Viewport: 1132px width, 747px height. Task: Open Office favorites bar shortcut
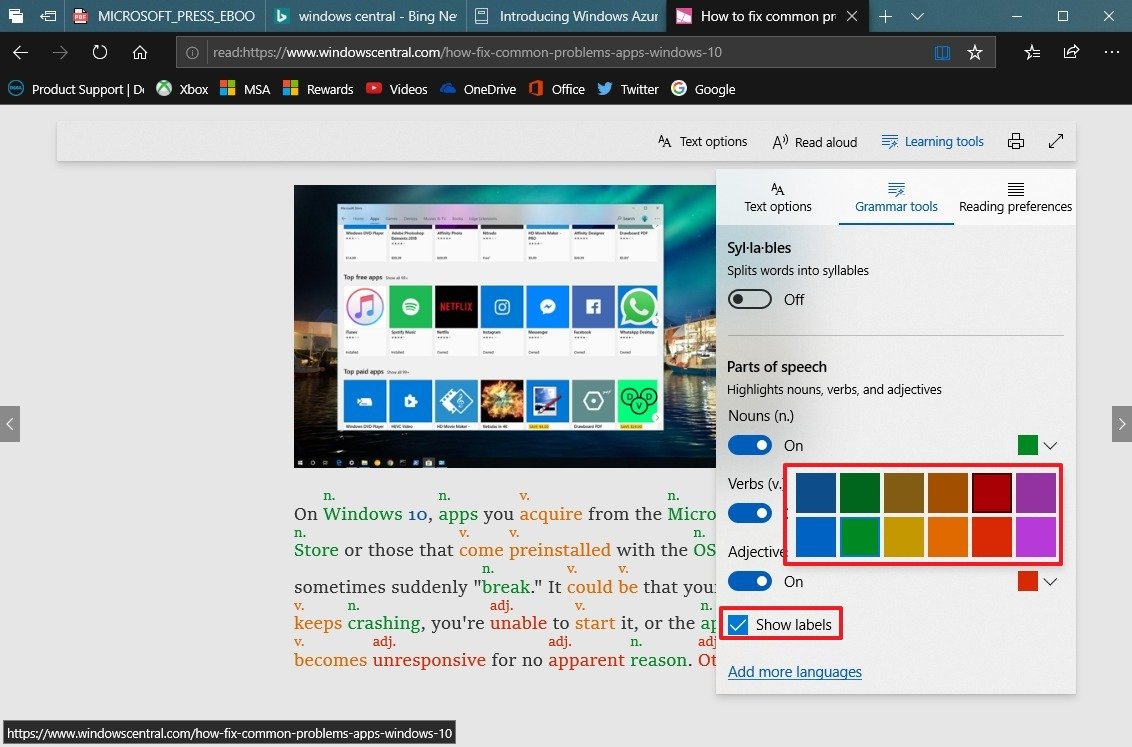(x=557, y=89)
